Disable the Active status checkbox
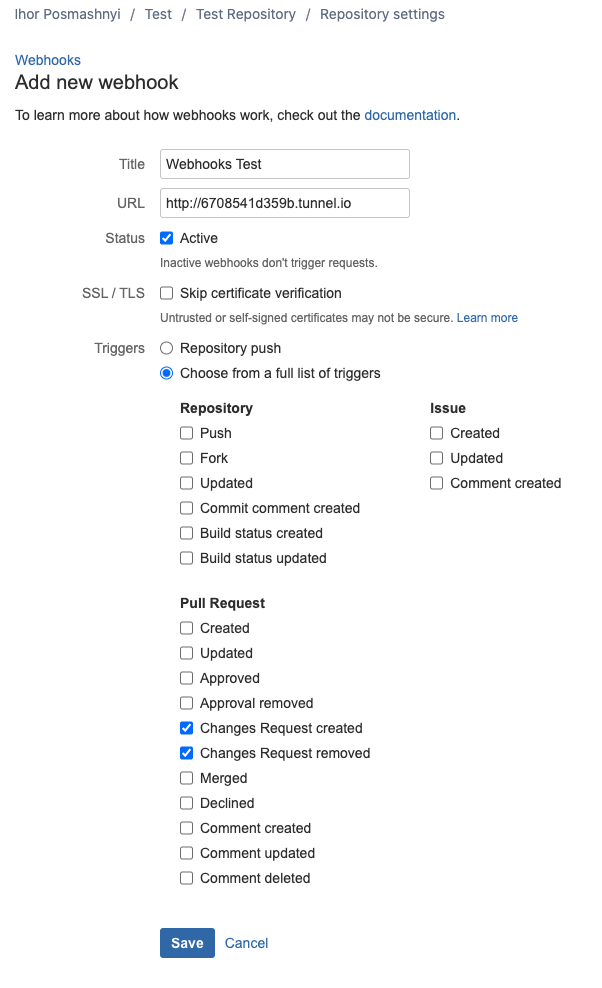The height and width of the screenshot is (988, 602). tap(166, 238)
